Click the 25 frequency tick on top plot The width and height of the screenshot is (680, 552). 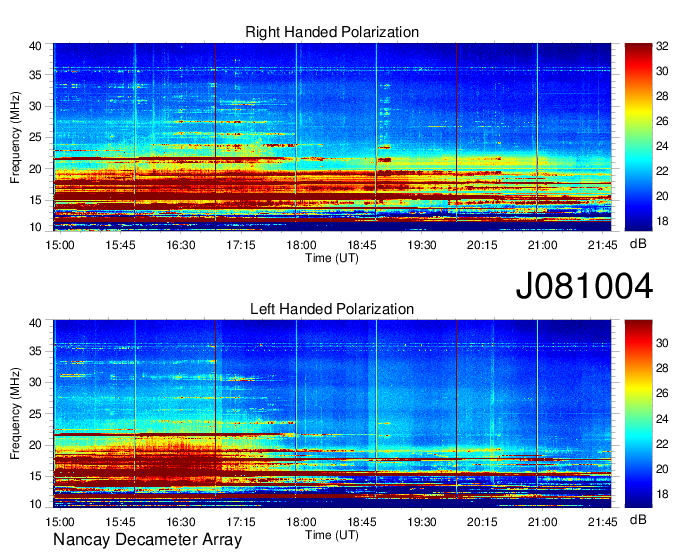(35, 137)
